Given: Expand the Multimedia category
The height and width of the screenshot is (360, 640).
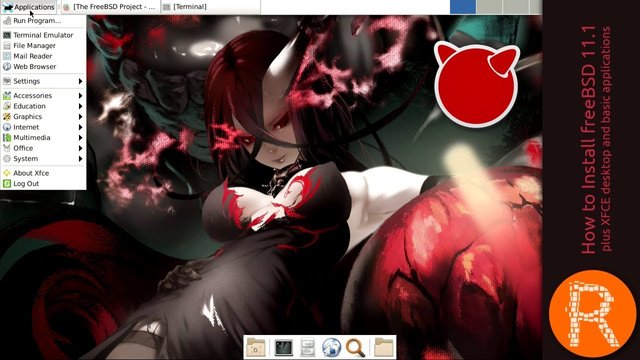Looking at the screenshot, I should pyautogui.click(x=43, y=138).
